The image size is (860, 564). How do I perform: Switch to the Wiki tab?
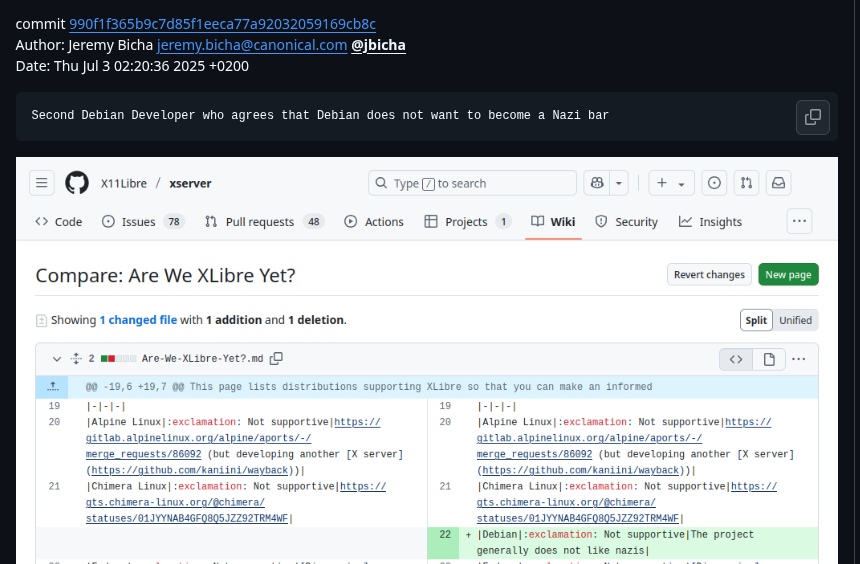pos(553,222)
